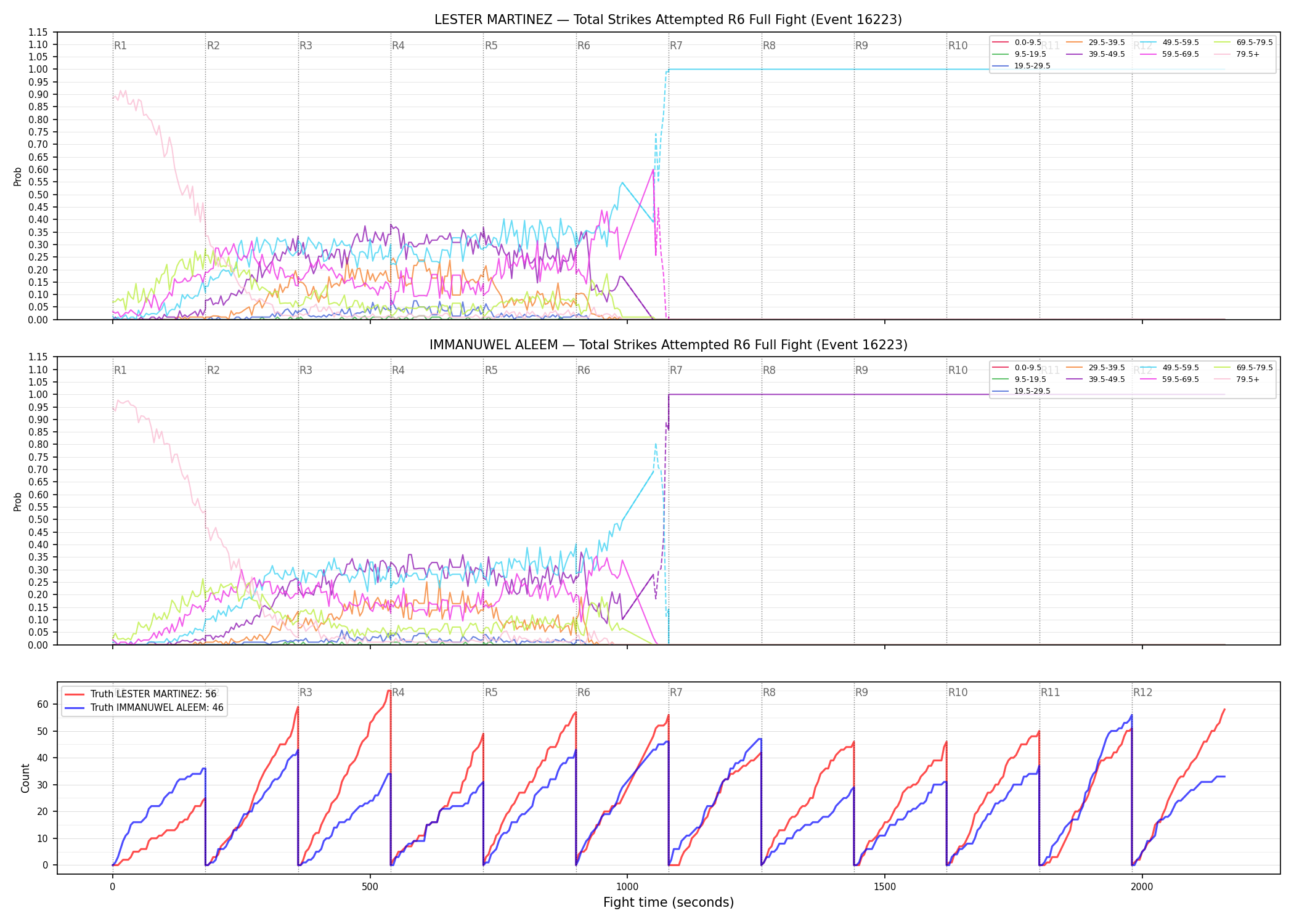Click '59.5-69.5' in Martinez chart legend
The height and width of the screenshot is (924, 1294).
[1181, 54]
